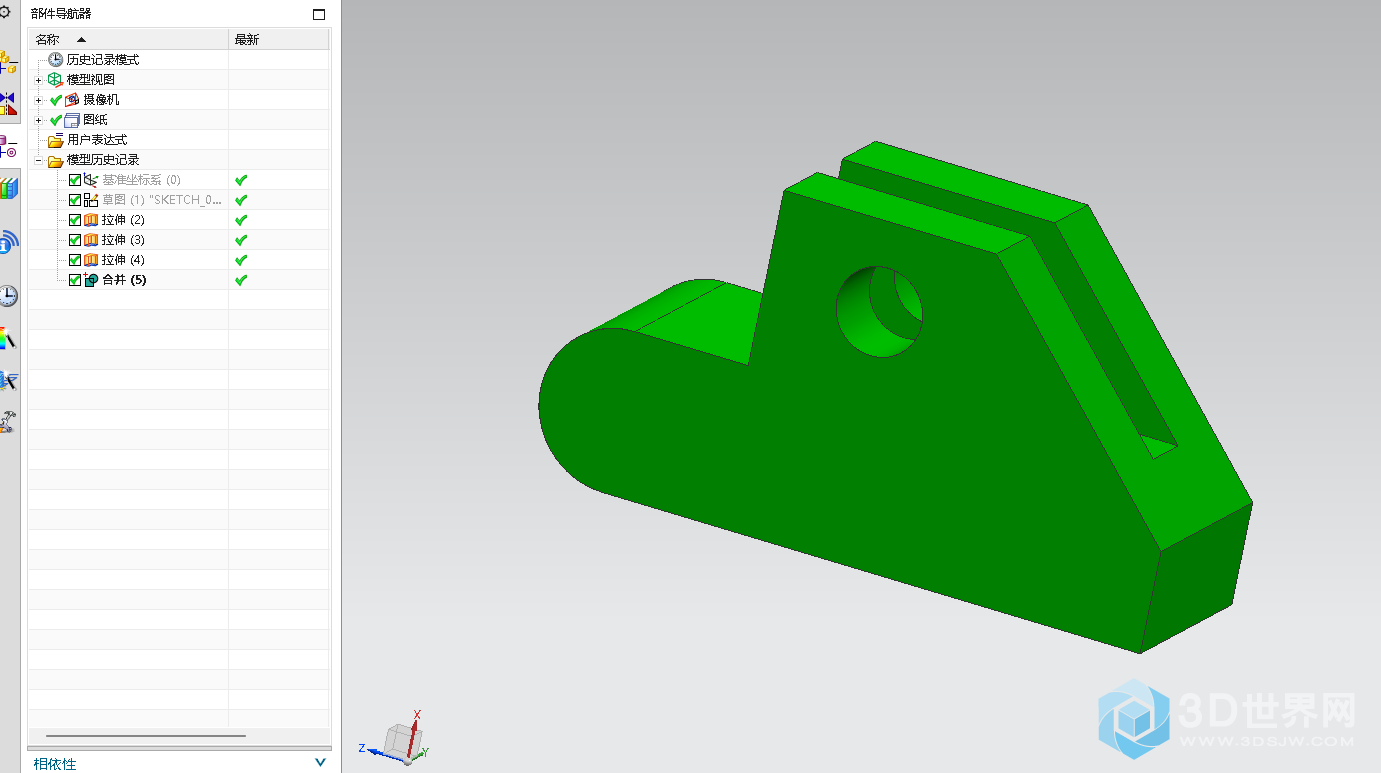Select the 图纸 tree item

(95, 120)
